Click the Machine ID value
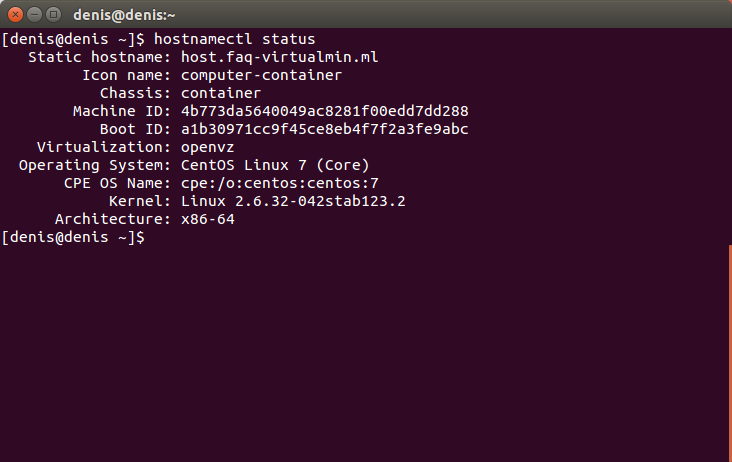732x462 pixels. click(324, 112)
